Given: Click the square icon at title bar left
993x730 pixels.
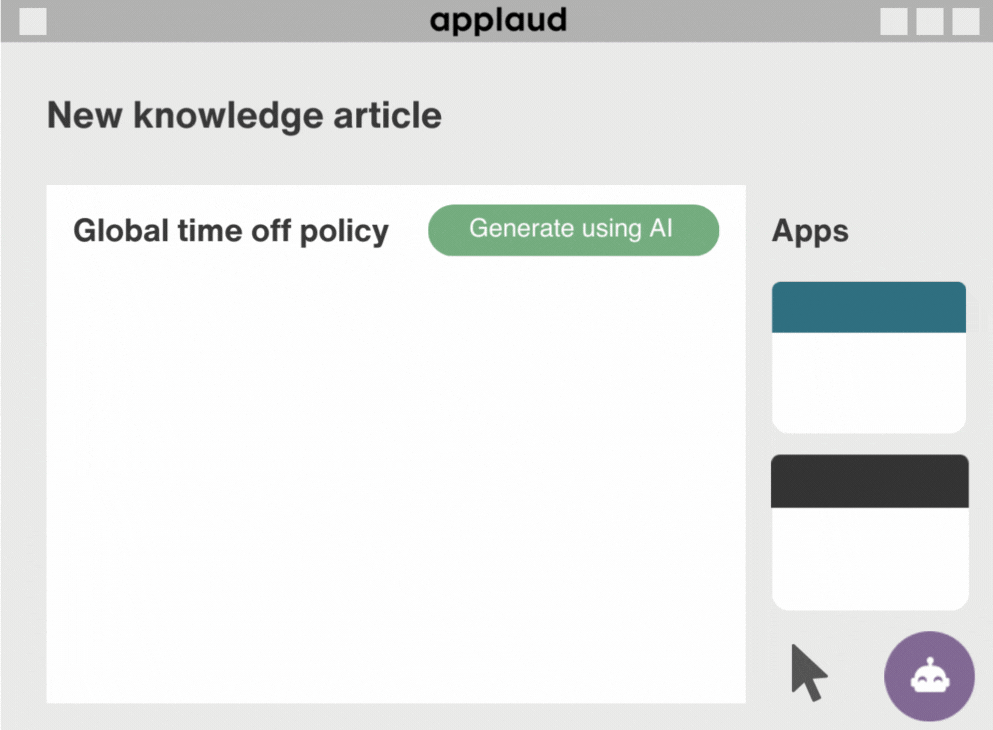Looking at the screenshot, I should tap(33, 22).
